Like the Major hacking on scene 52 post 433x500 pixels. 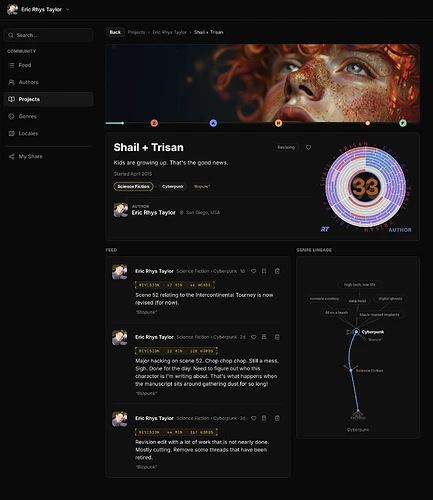[254, 337]
